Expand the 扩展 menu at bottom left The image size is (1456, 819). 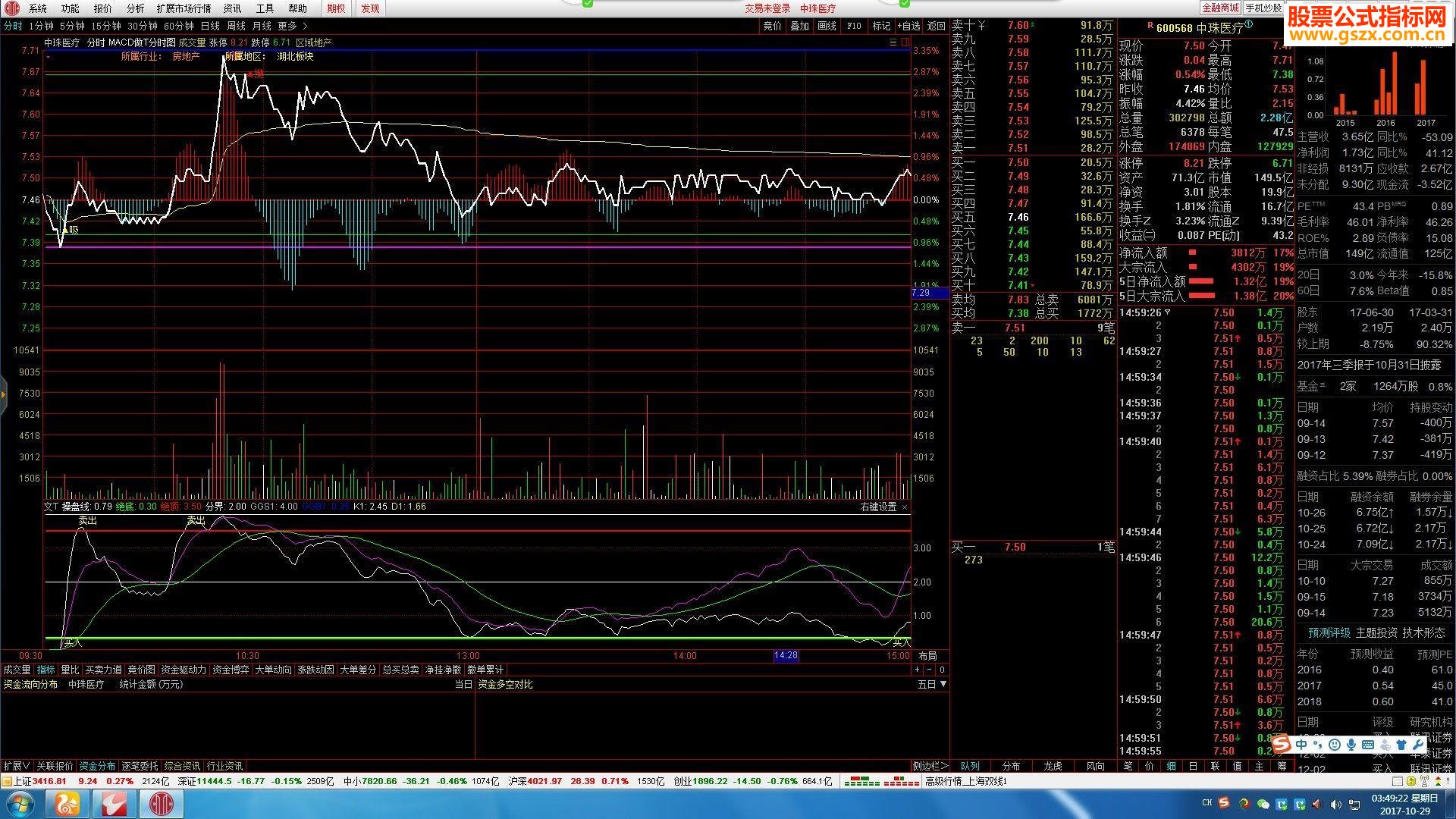pos(16,766)
